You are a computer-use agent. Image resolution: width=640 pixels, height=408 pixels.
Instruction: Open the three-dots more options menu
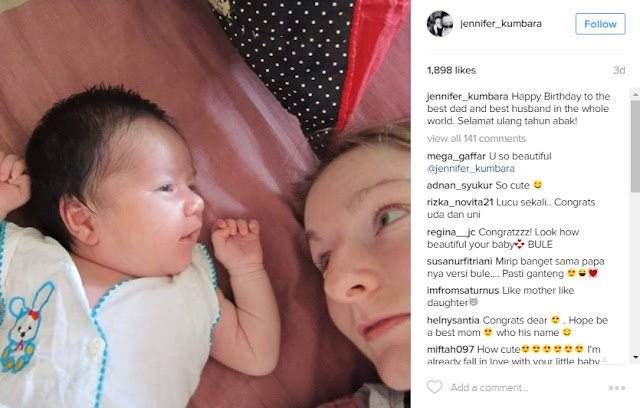(617, 388)
